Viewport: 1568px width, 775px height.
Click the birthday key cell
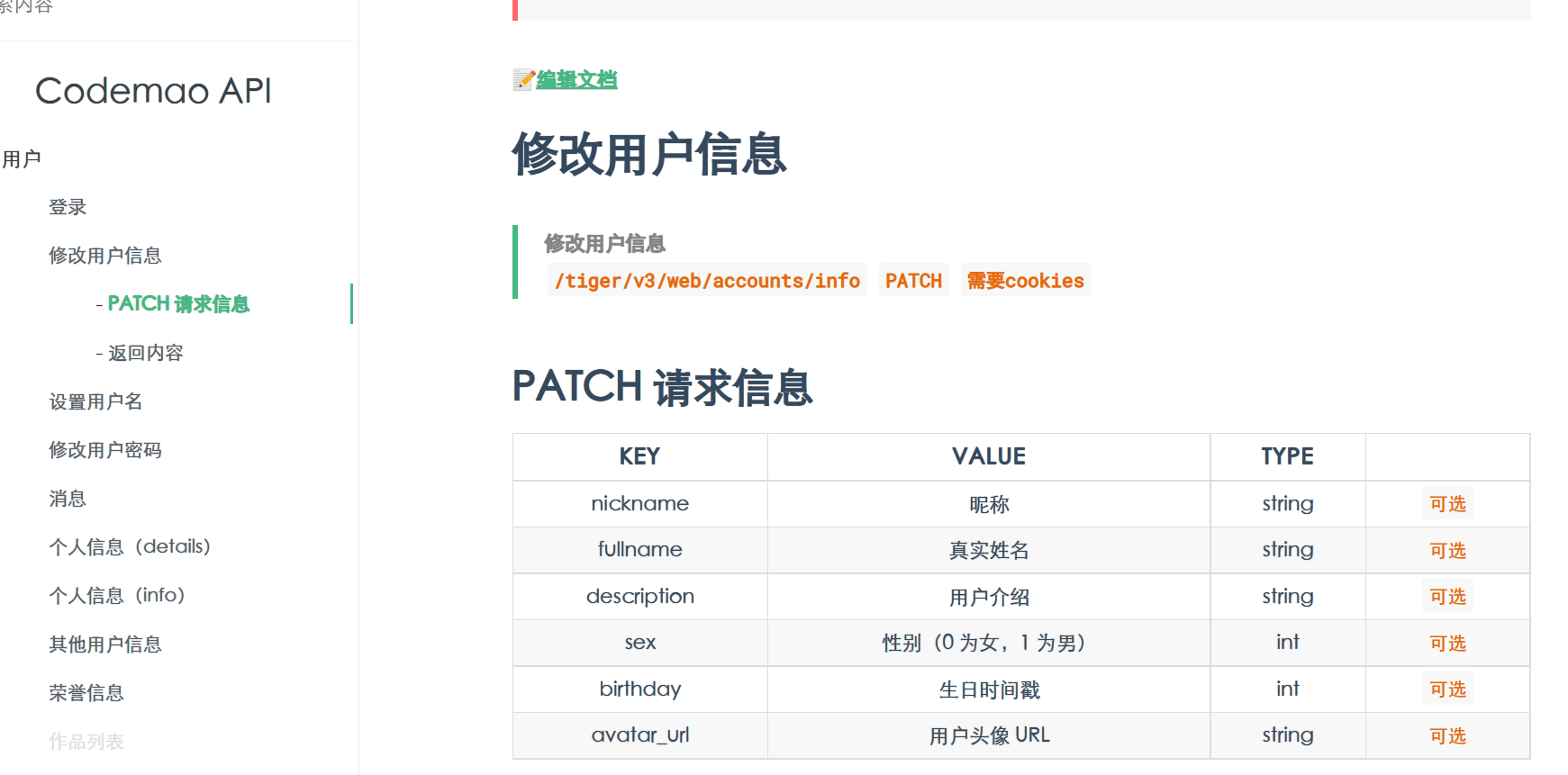pyautogui.click(x=640, y=689)
